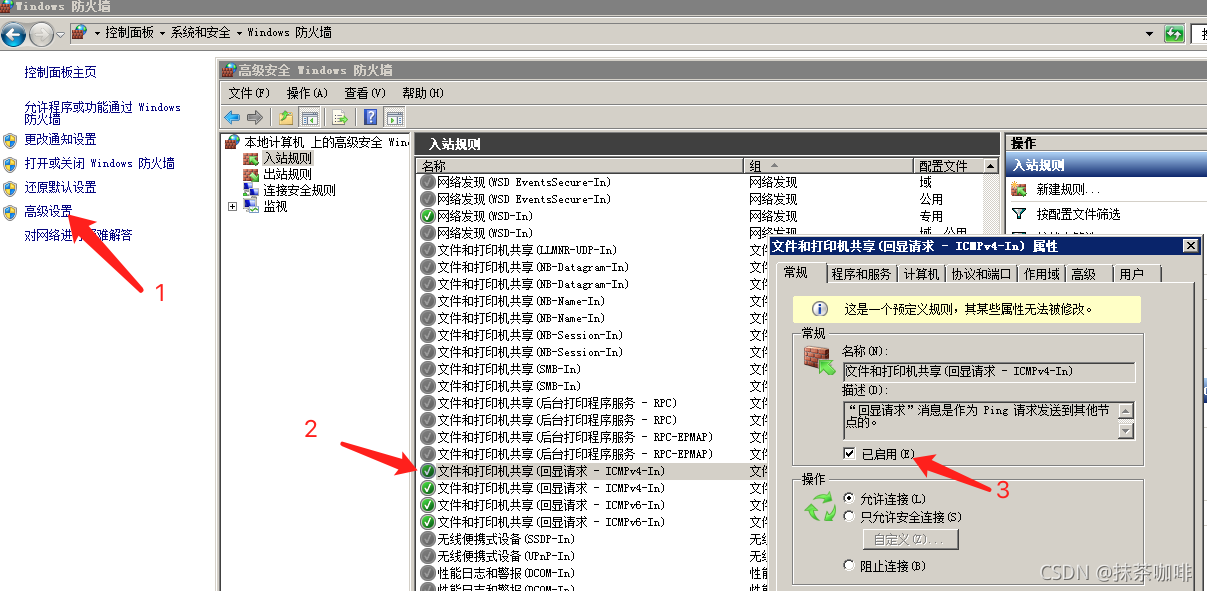Switch to the 作用域 tab
The image size is (1207, 591).
coord(1042,274)
